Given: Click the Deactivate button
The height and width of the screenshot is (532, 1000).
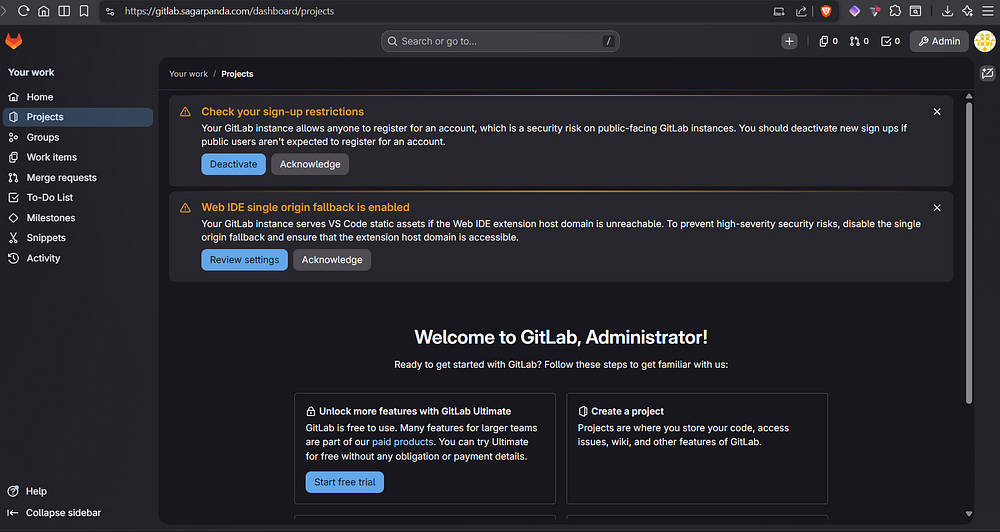Looking at the screenshot, I should pos(233,164).
